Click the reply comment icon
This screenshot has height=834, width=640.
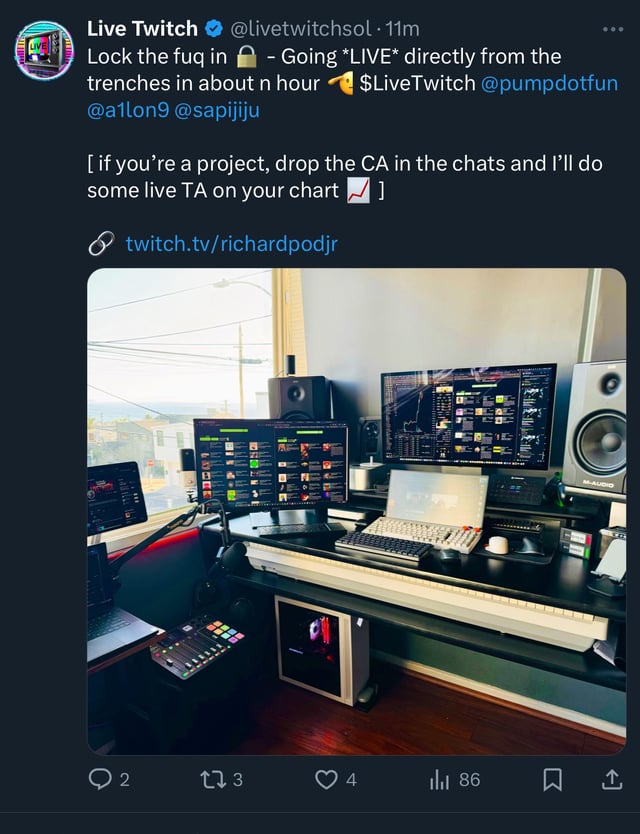(x=100, y=779)
